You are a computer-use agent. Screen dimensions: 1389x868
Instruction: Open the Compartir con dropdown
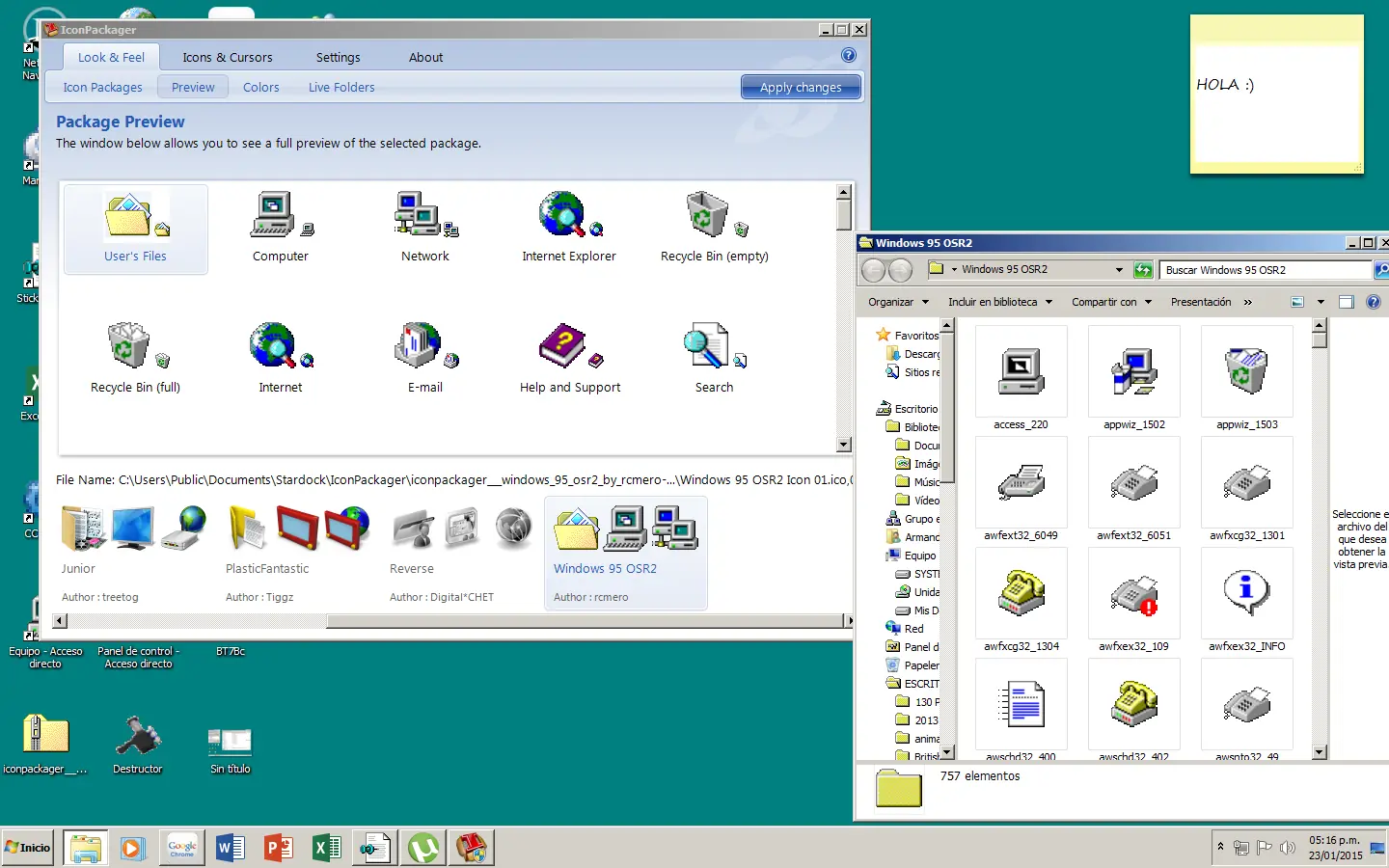point(1111,302)
